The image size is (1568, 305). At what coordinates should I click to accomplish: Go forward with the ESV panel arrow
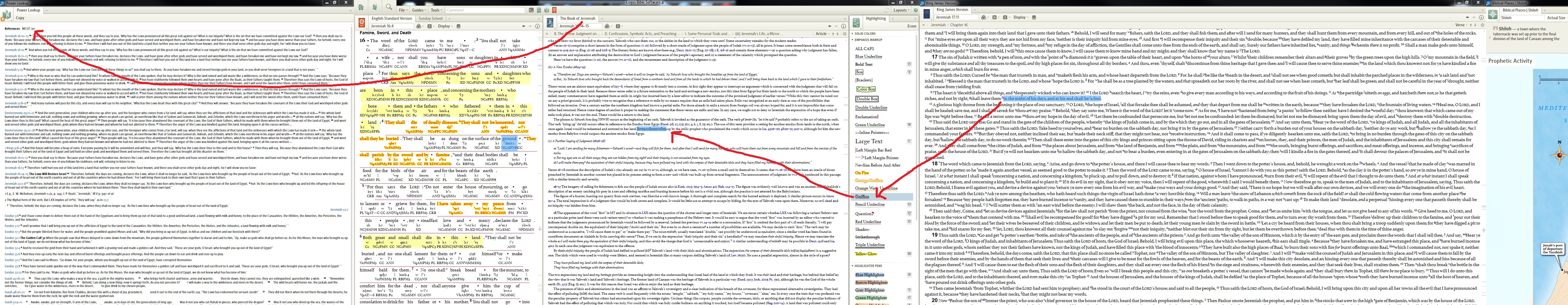[530, 26]
